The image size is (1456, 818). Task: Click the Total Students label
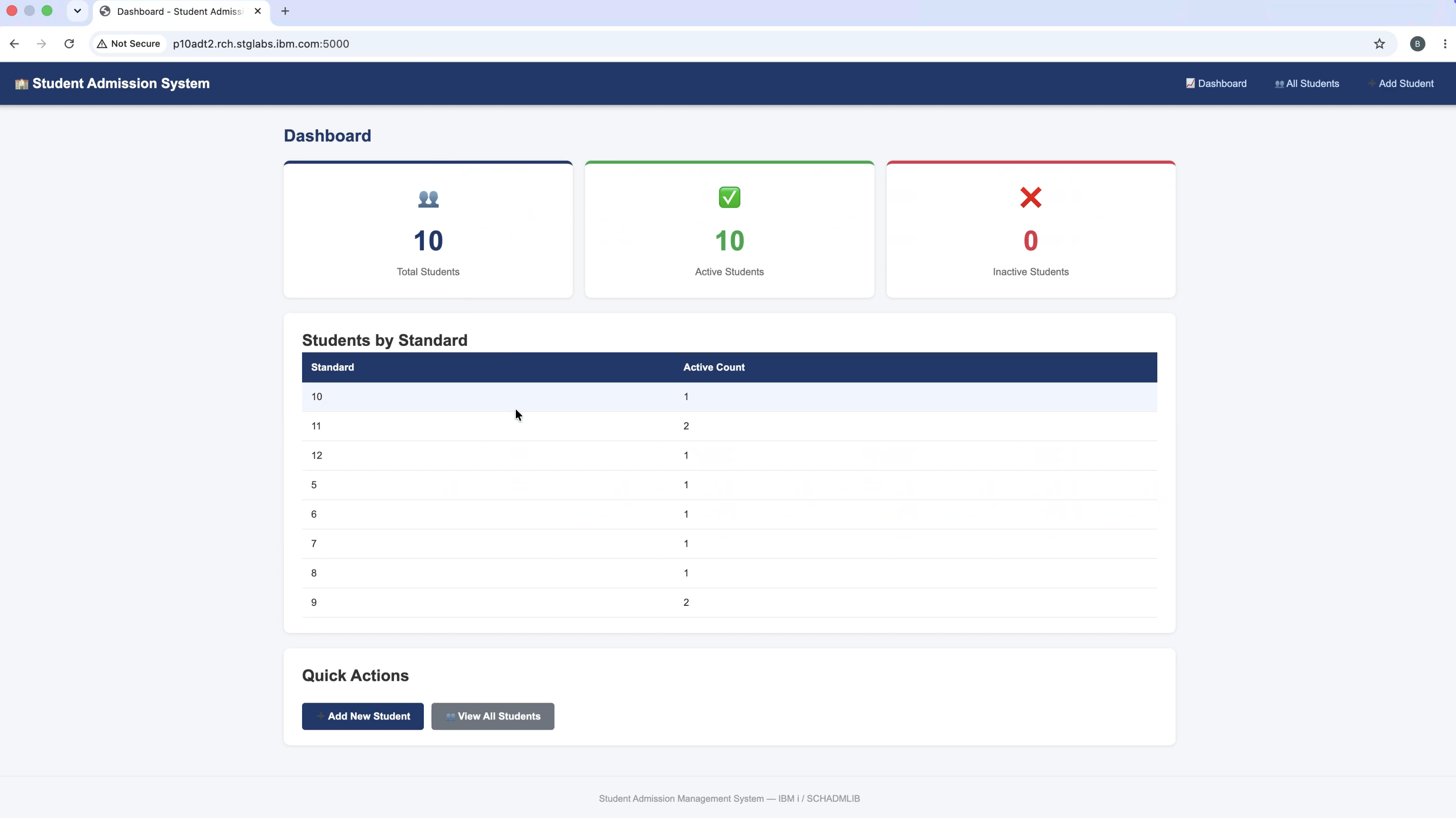pyautogui.click(x=428, y=272)
